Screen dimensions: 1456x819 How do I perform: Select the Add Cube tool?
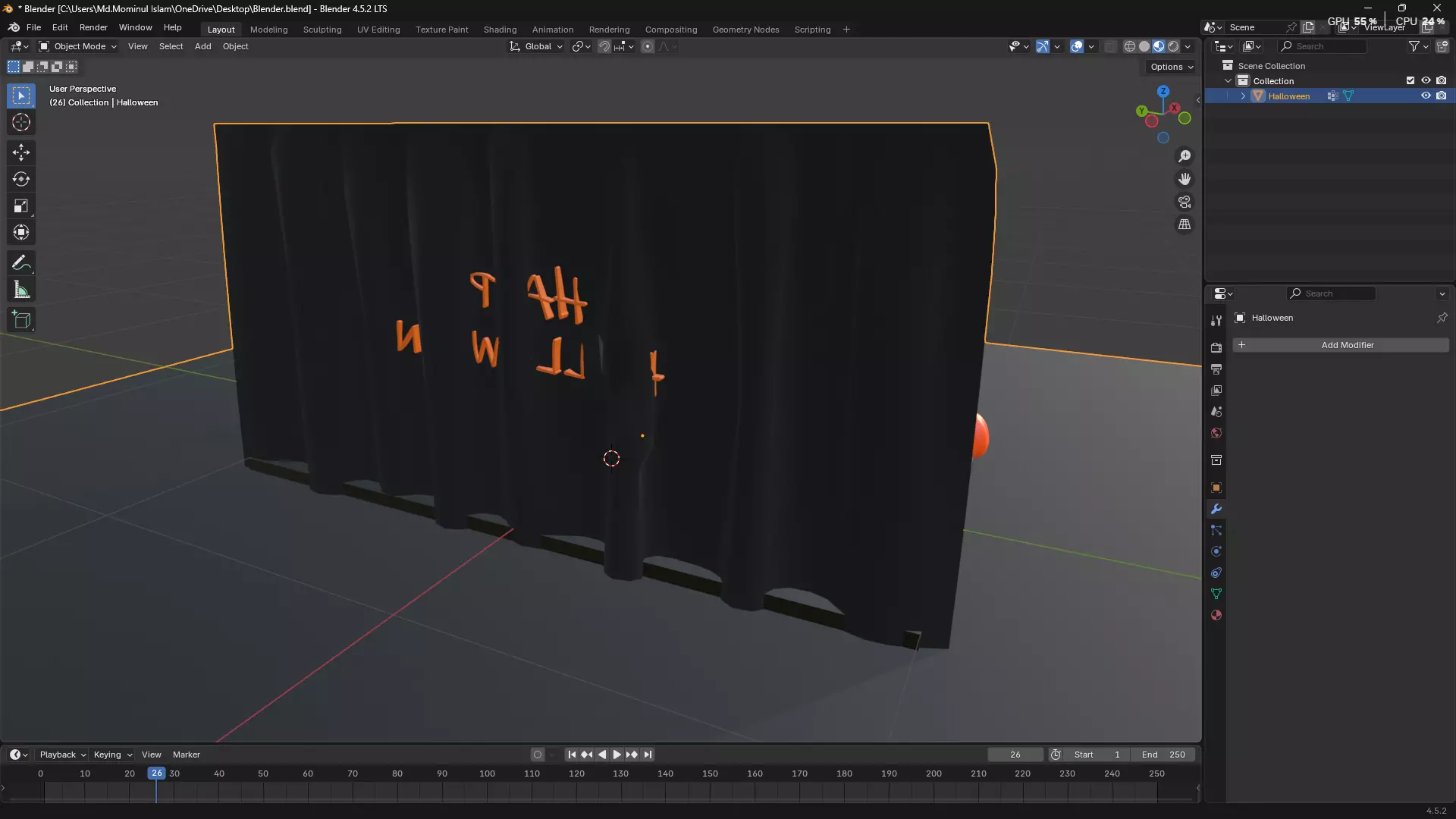pos(21,320)
